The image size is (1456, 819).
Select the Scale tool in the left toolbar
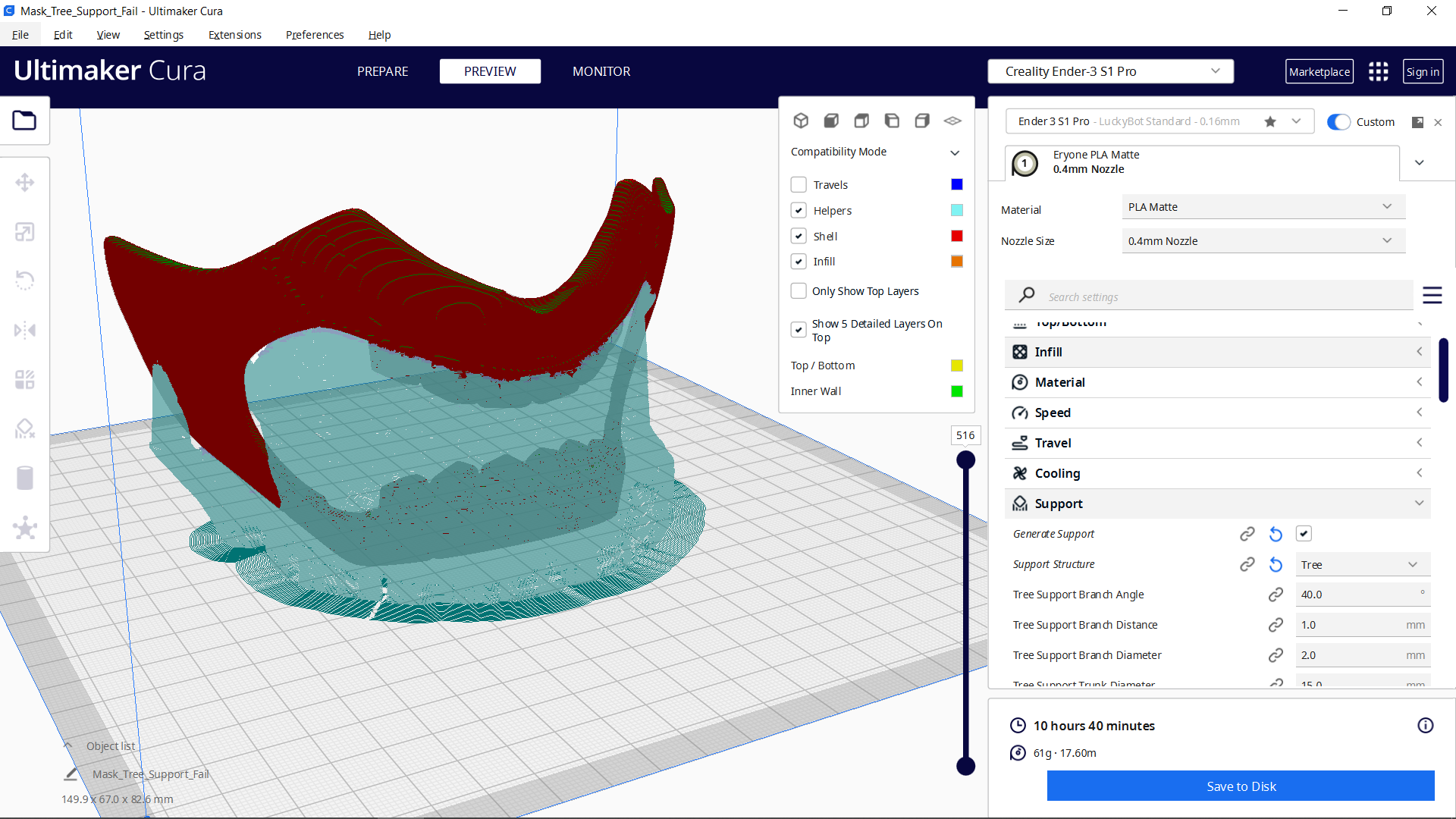[x=25, y=232]
